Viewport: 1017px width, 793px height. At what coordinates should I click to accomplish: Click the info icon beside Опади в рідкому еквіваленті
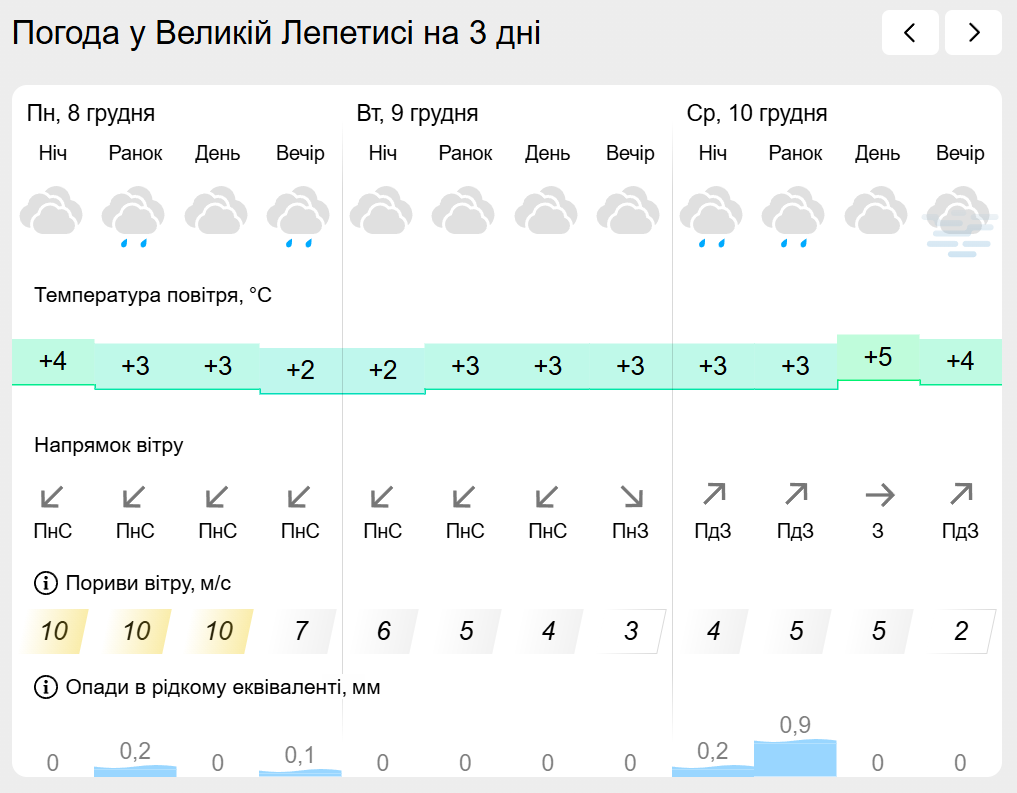pos(45,687)
